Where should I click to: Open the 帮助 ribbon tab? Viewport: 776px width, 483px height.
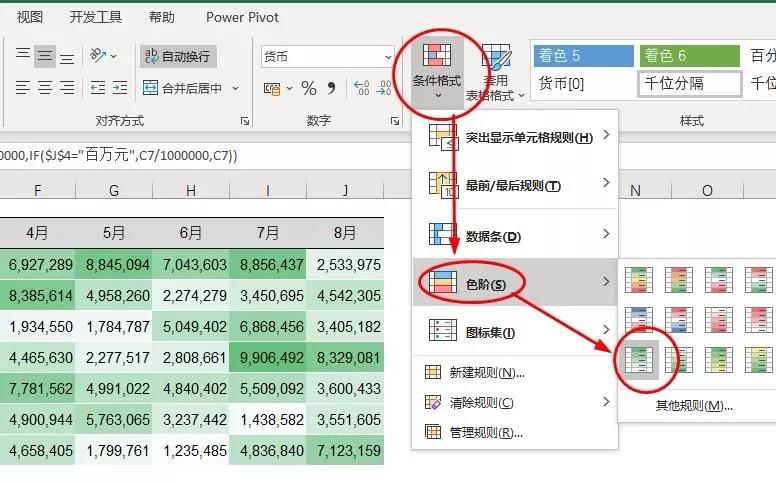pos(162,17)
